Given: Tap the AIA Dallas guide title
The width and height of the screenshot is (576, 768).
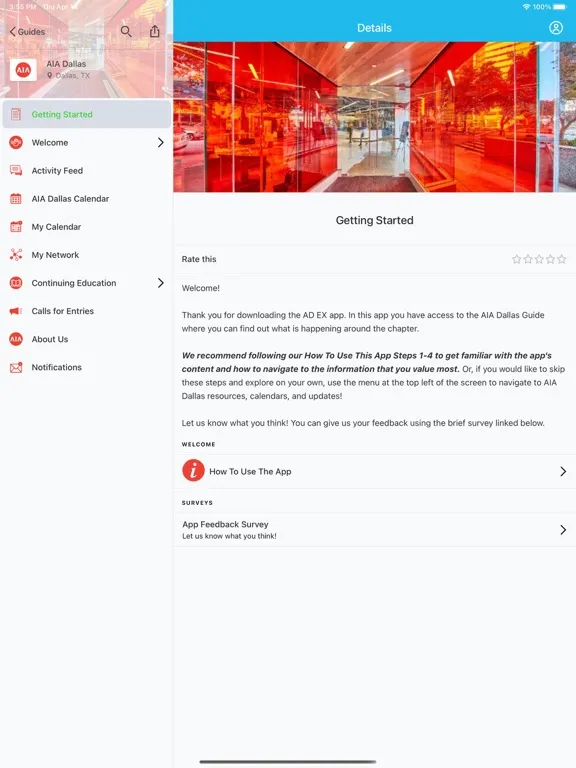Looking at the screenshot, I should pyautogui.click(x=66, y=64).
